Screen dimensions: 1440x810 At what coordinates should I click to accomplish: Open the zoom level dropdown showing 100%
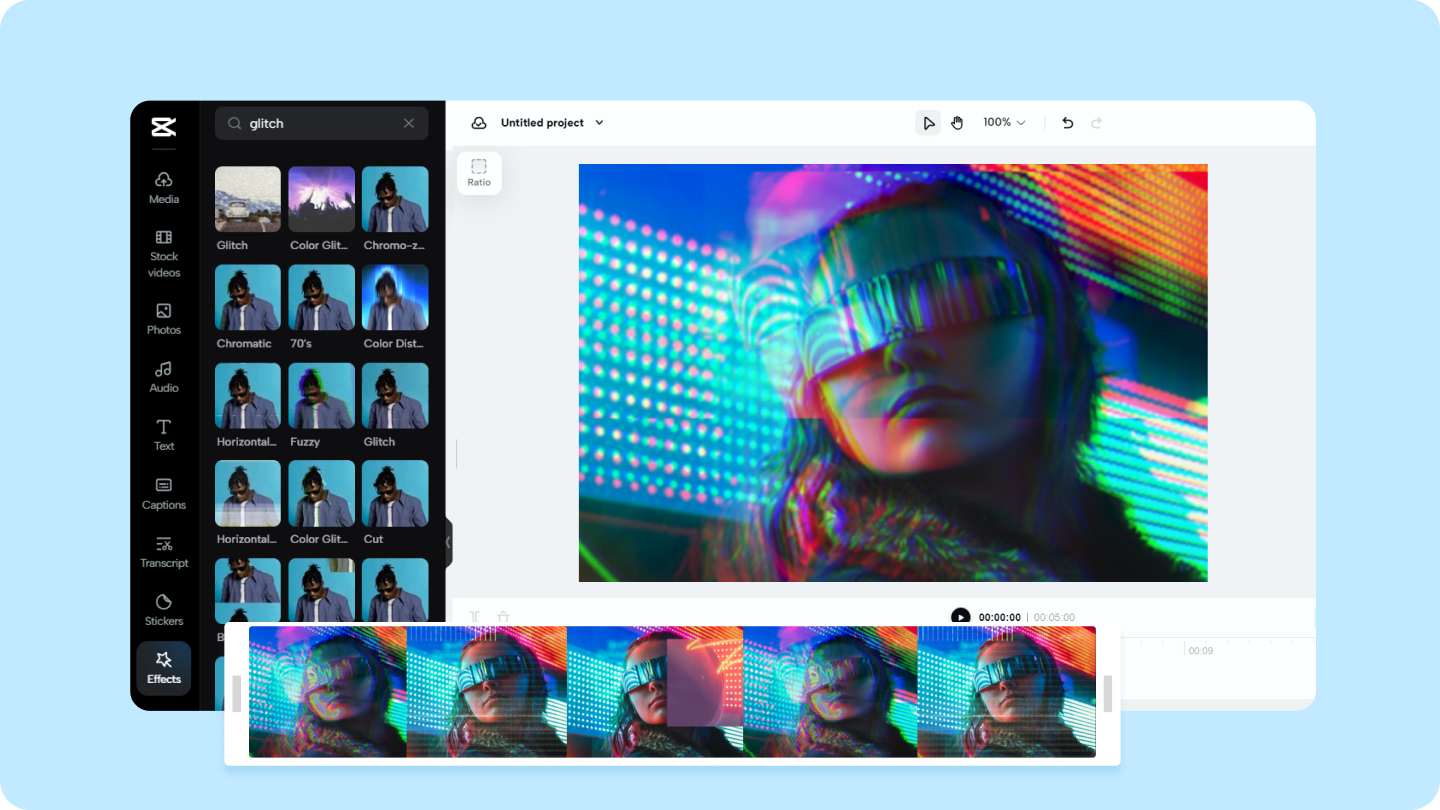(1002, 122)
